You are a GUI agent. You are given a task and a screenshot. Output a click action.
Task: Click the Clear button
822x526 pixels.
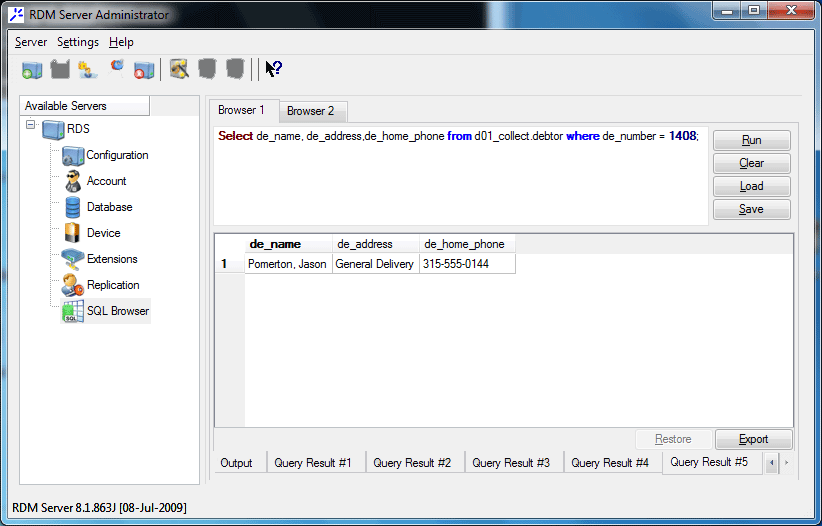pos(751,163)
